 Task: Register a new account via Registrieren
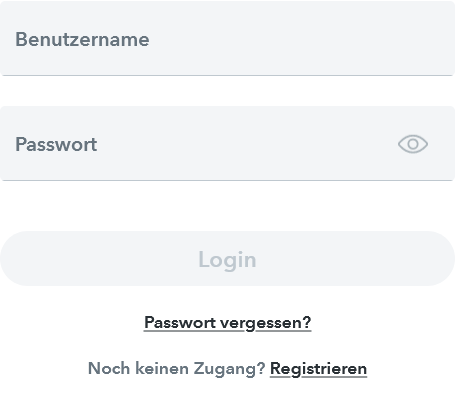(318, 369)
